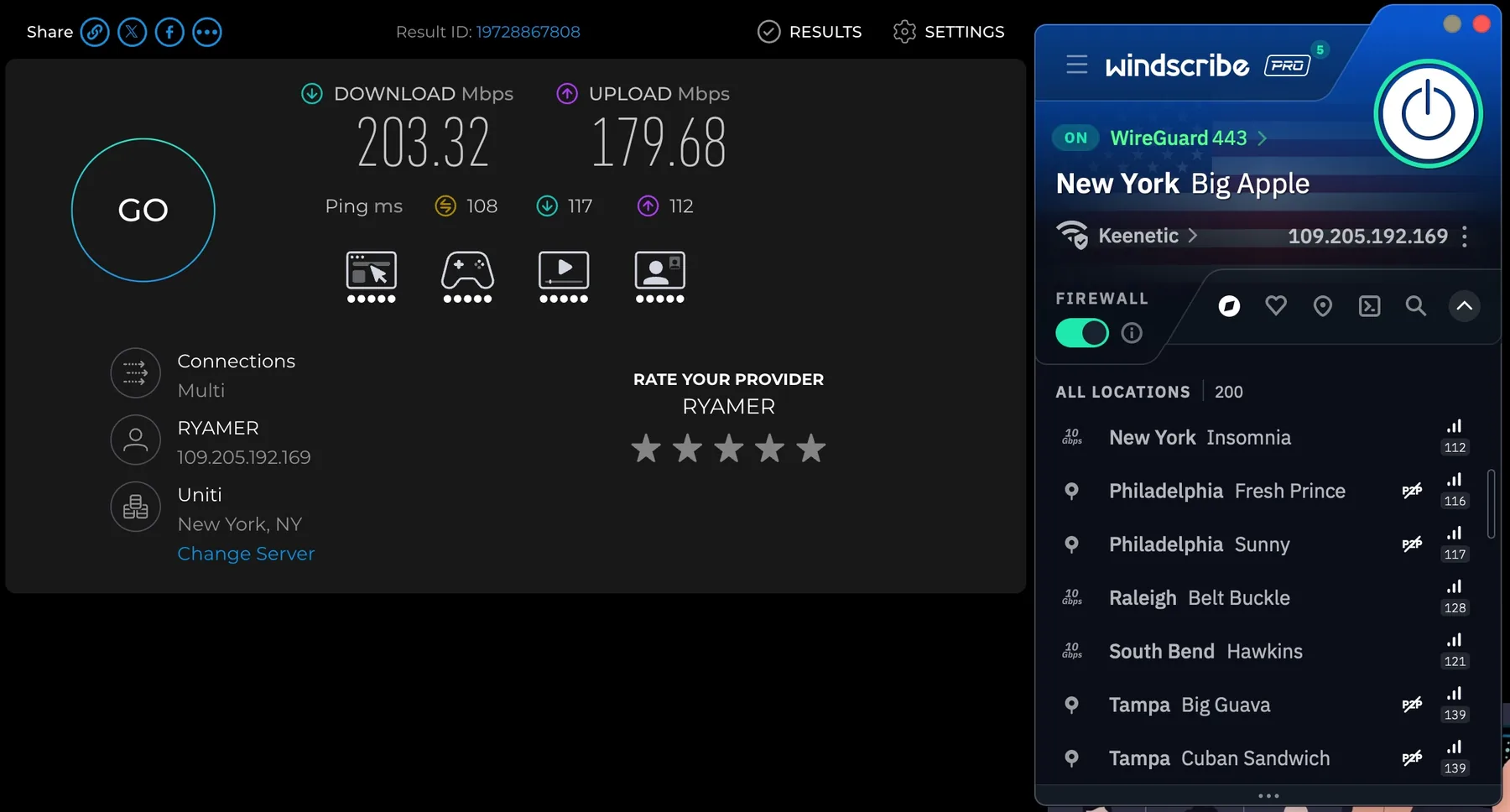
Task: Disconnect VPN with the power button
Action: [1429, 113]
